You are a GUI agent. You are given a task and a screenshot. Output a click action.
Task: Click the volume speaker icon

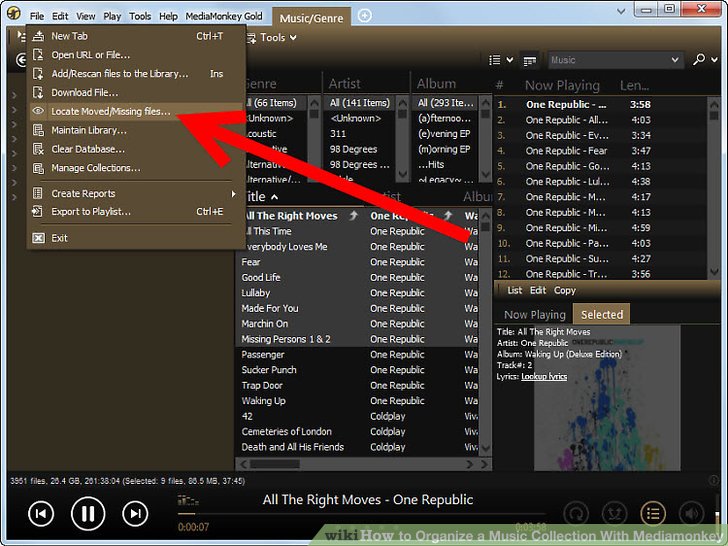tap(691, 514)
